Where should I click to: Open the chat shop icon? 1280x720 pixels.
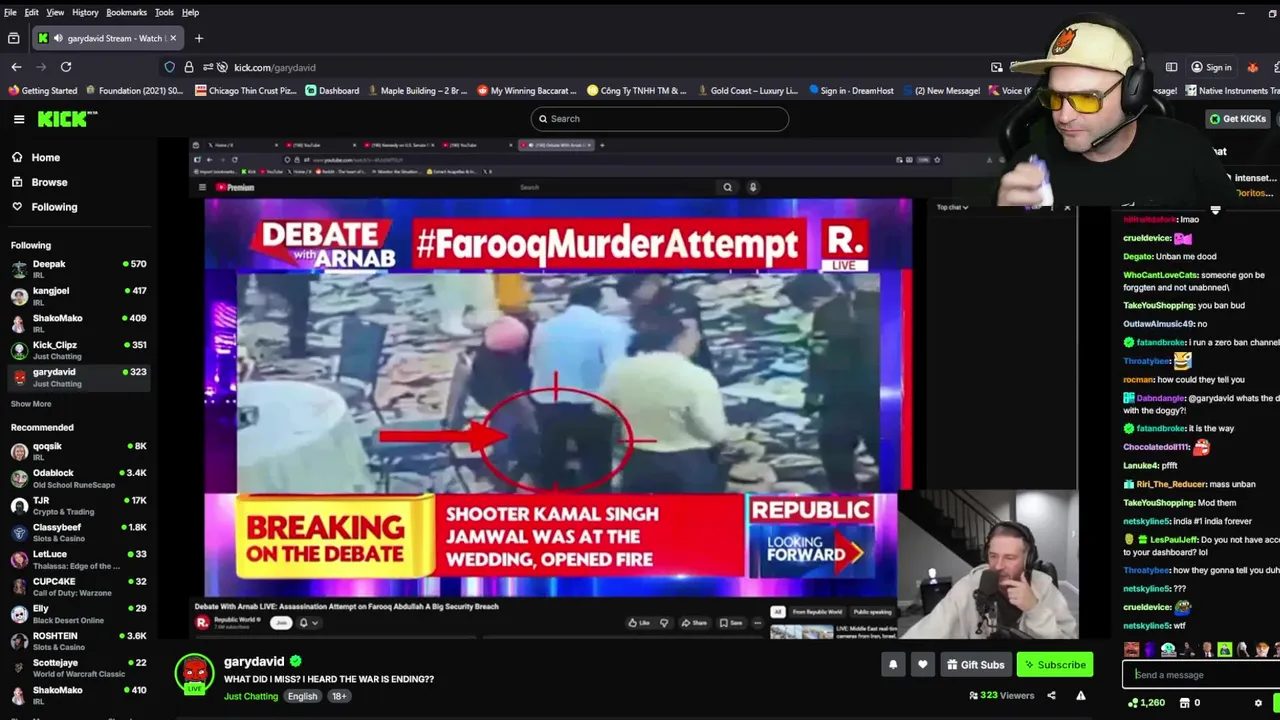click(x=1186, y=703)
